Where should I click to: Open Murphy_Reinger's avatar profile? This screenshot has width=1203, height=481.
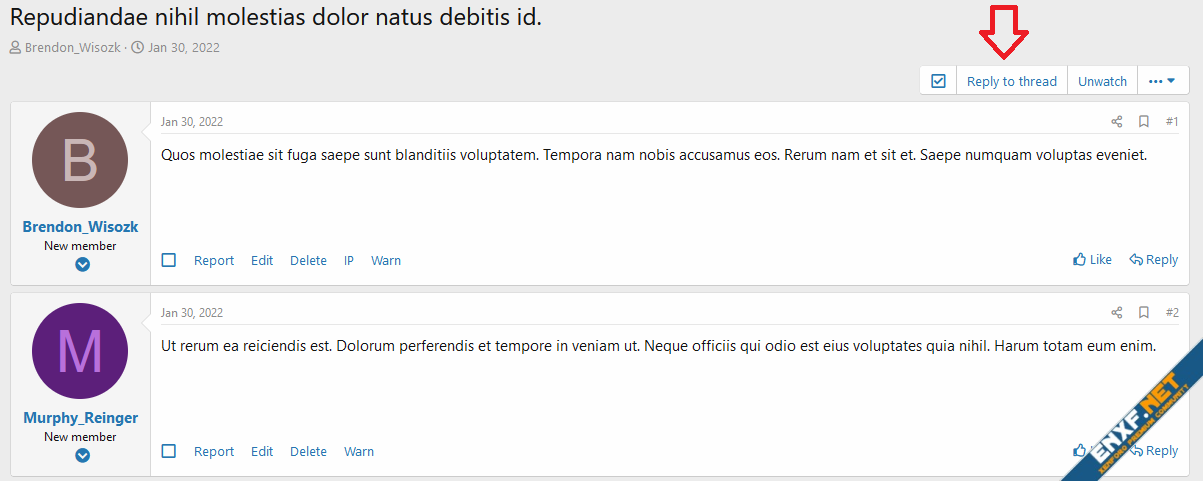[x=80, y=351]
